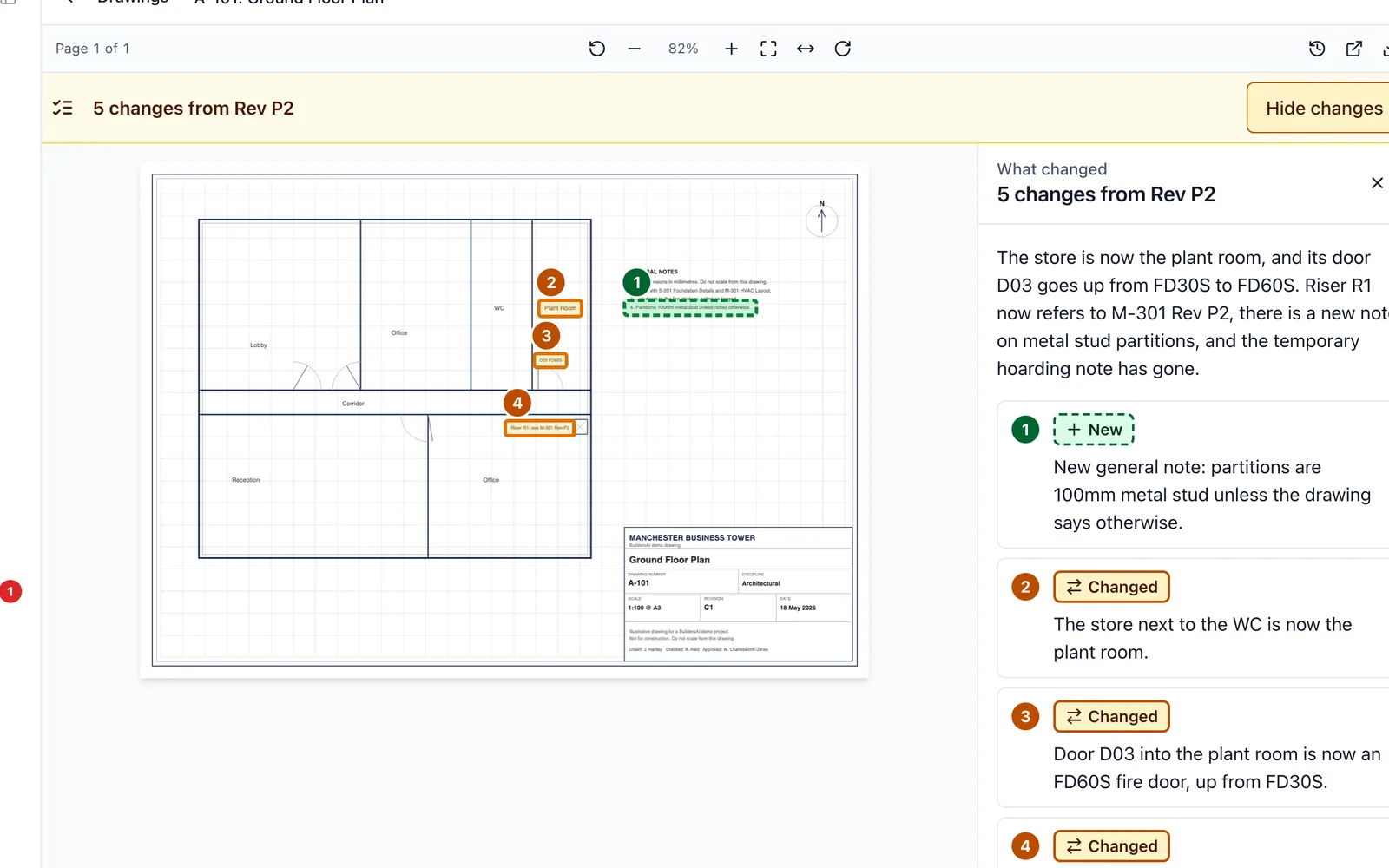1389x868 pixels.
Task: Open the drawing in new window
Action: [x=1354, y=49]
